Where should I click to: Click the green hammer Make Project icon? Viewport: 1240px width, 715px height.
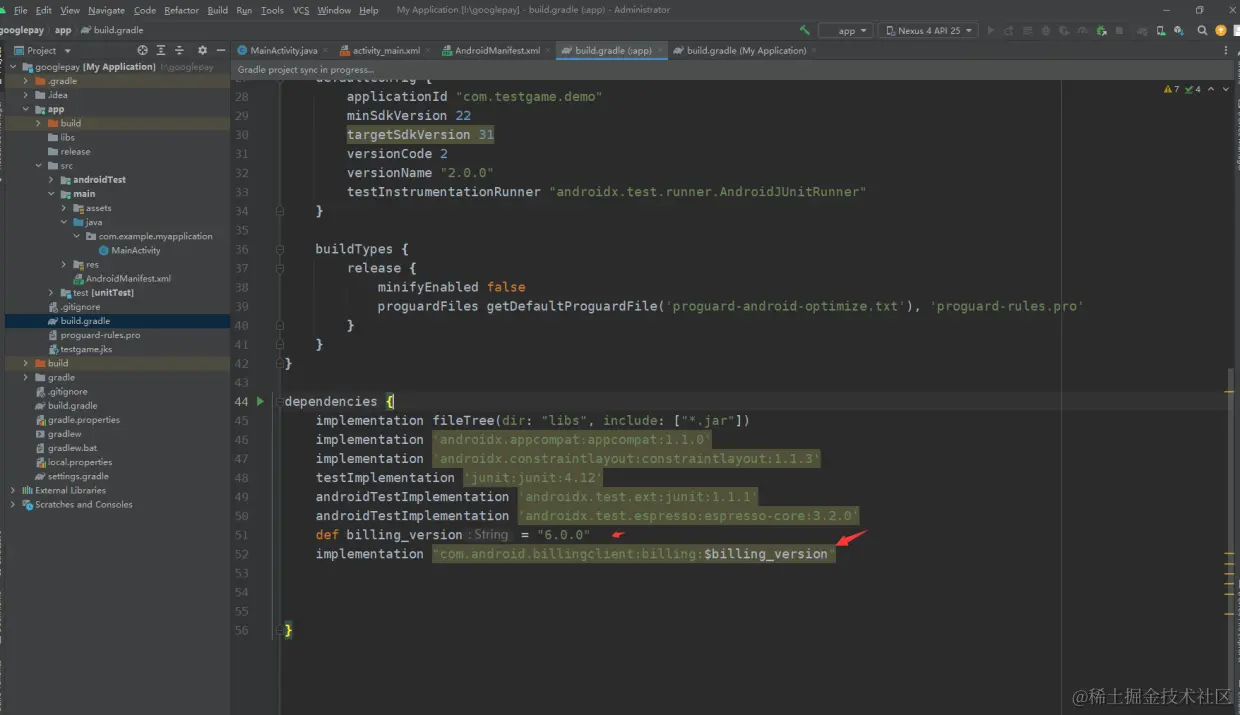[x=805, y=30]
